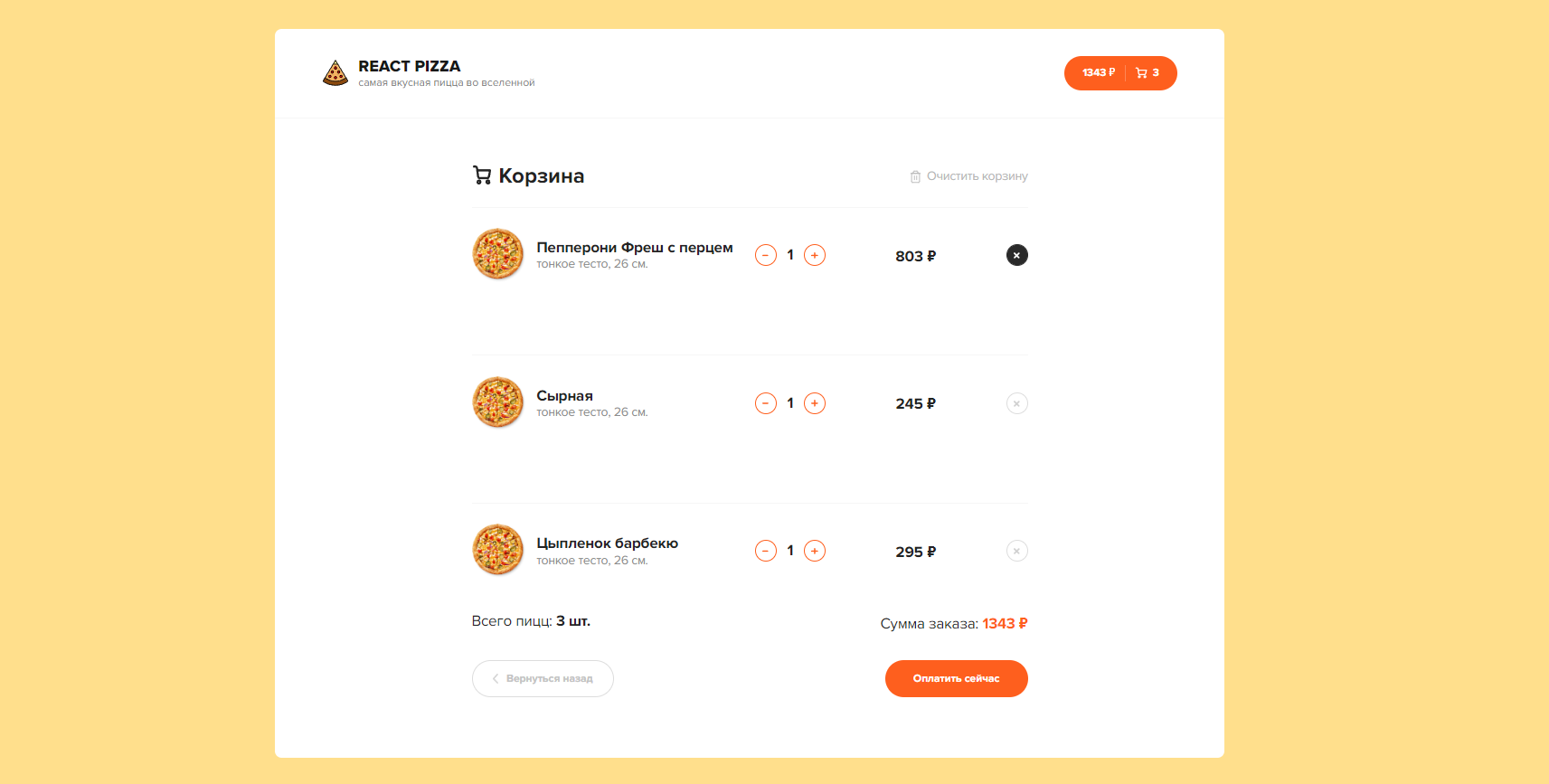Click Очистить корзину to empty the cart
This screenshot has width=1549, height=784.
[977, 176]
